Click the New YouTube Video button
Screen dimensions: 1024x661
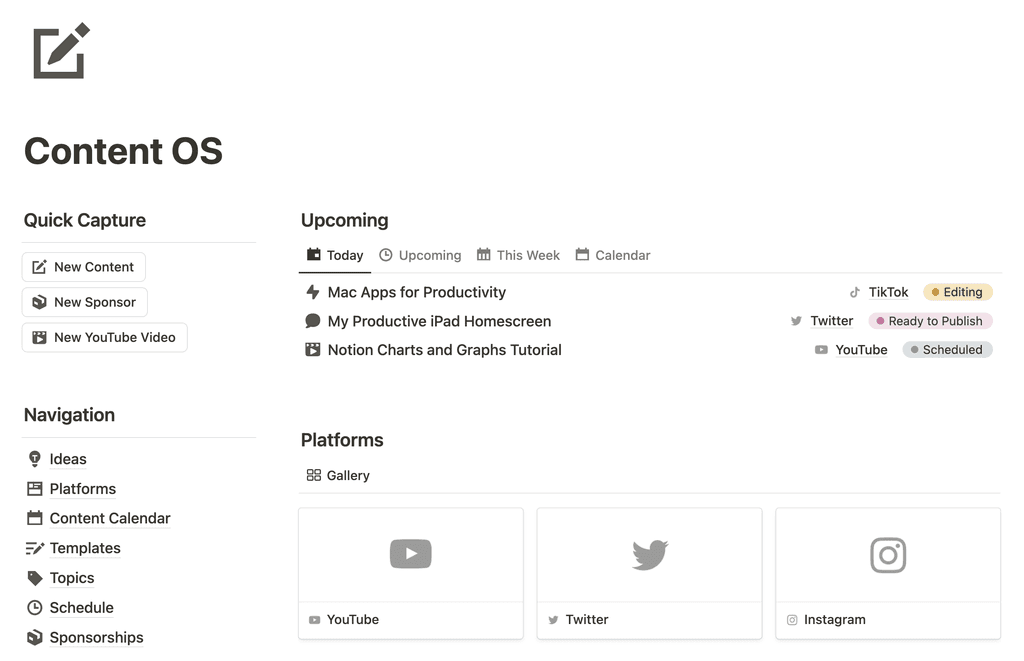click(104, 337)
